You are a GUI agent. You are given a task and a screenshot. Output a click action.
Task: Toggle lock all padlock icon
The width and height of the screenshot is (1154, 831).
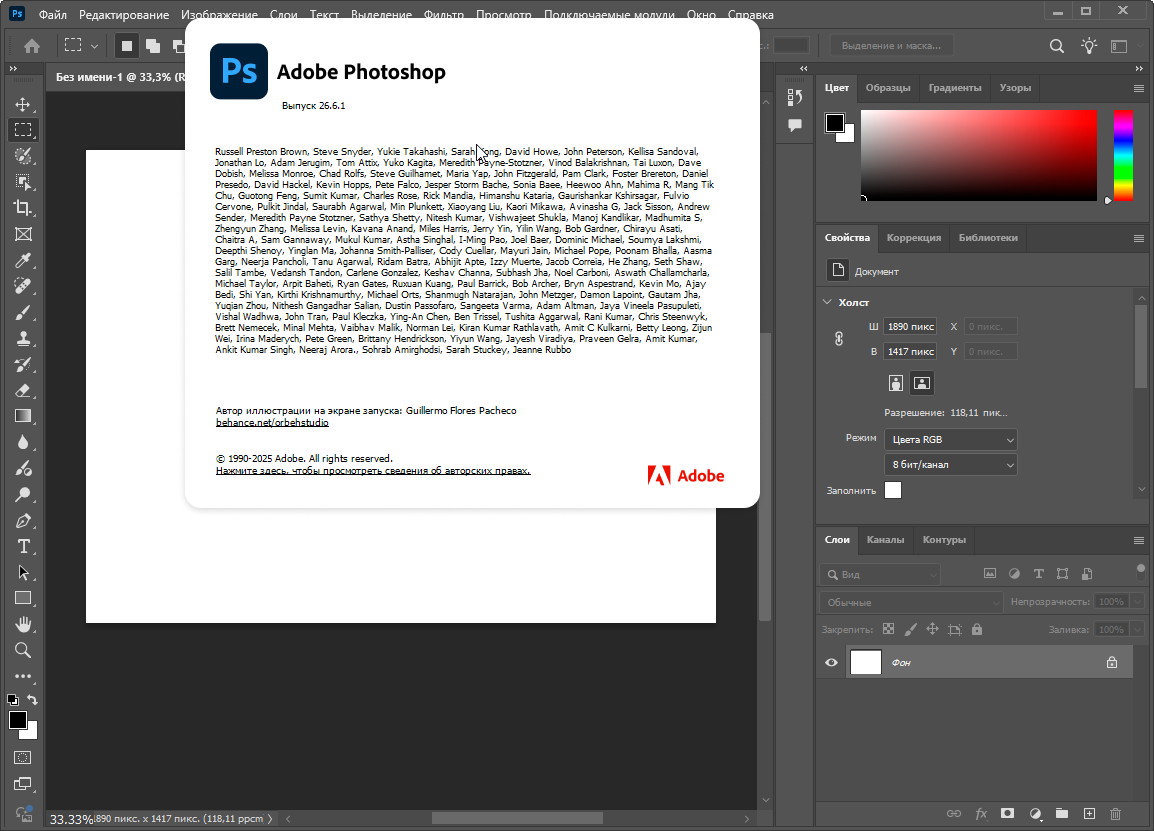977,629
